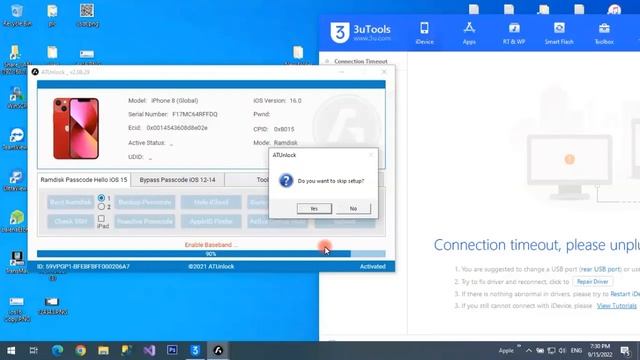Click the 'Mode: Ramdisk' text
Image resolution: width=640 pixels, height=360 pixels.
275,143
